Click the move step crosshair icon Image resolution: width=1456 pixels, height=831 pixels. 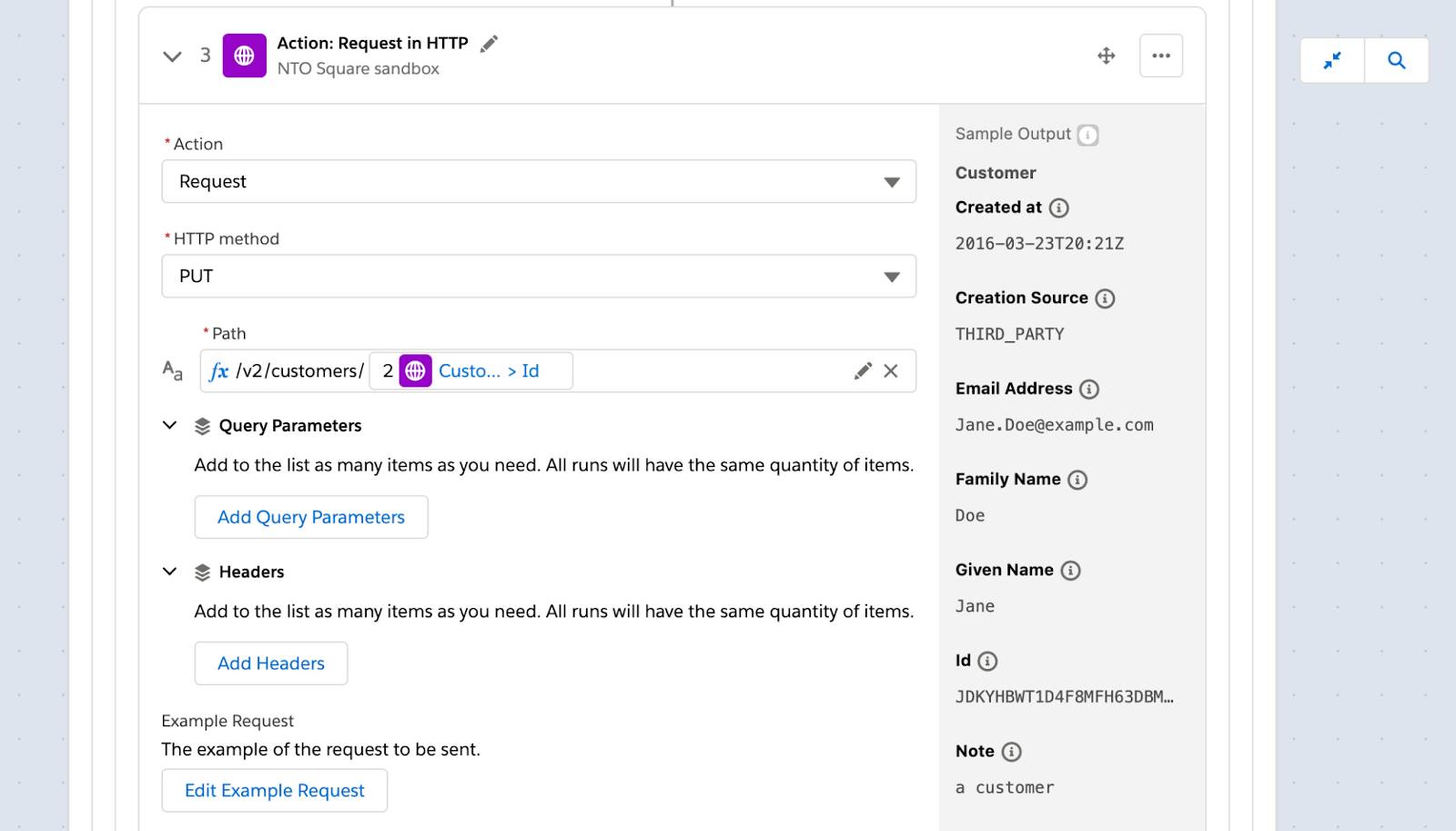tap(1107, 56)
